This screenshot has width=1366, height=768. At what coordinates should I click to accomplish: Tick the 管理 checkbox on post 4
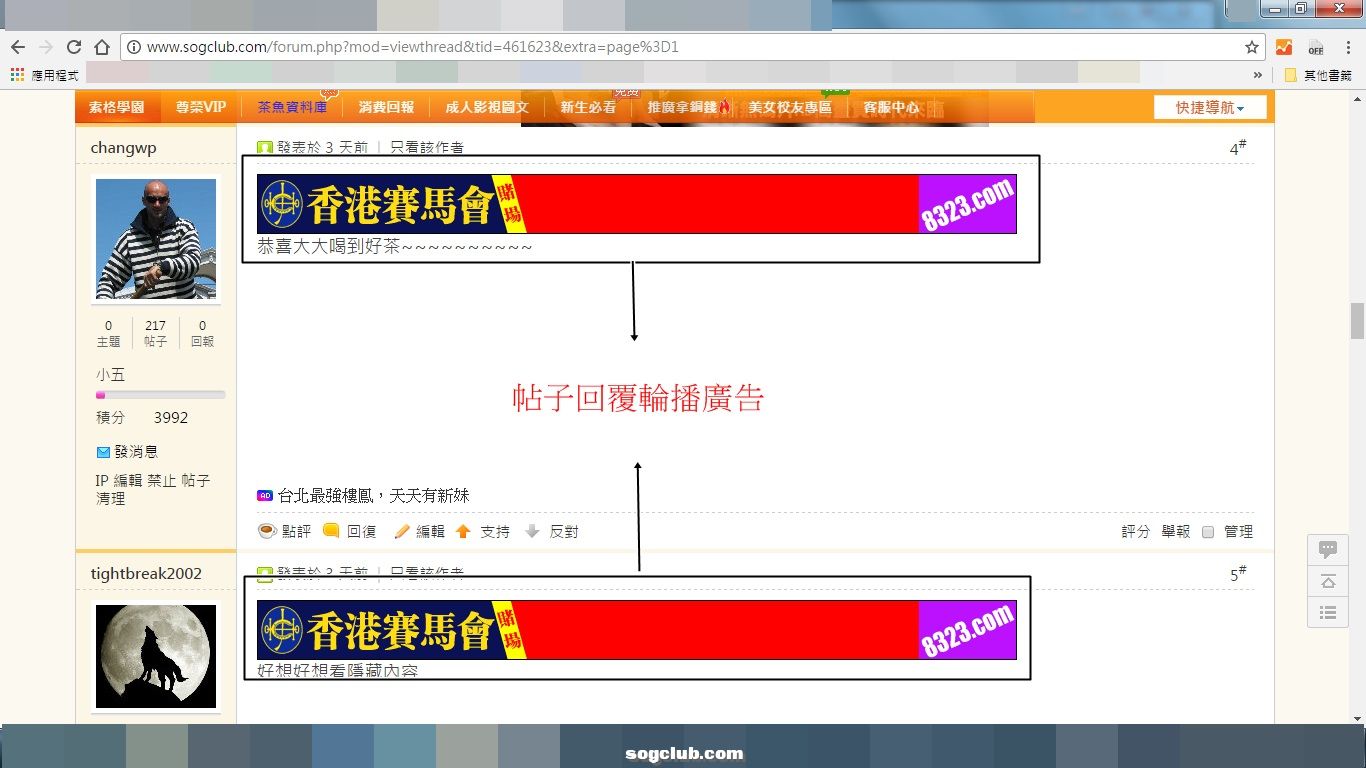point(1208,532)
